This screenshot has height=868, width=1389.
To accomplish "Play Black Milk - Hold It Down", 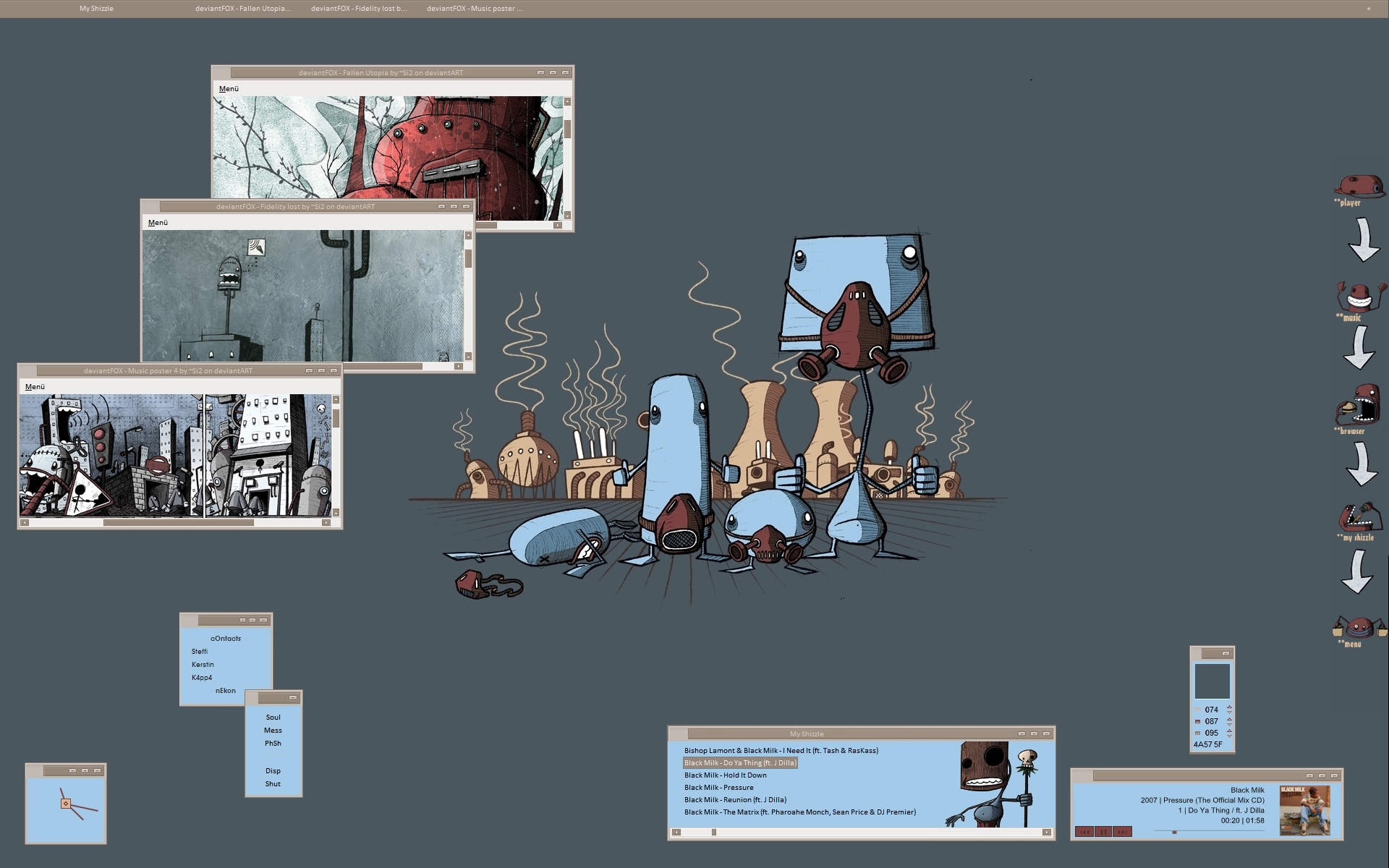I will click(x=726, y=775).
